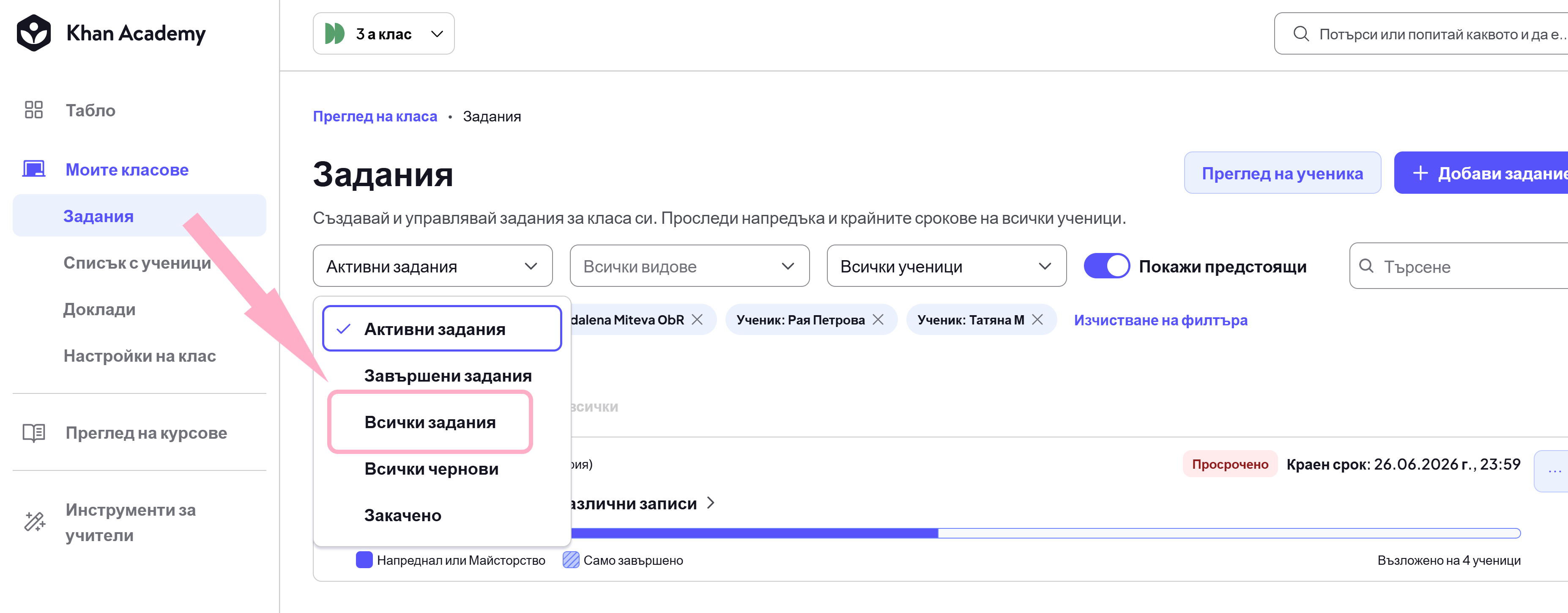Click the Преглед на класа breadcrumb link
The image size is (1568, 613).
tap(375, 116)
